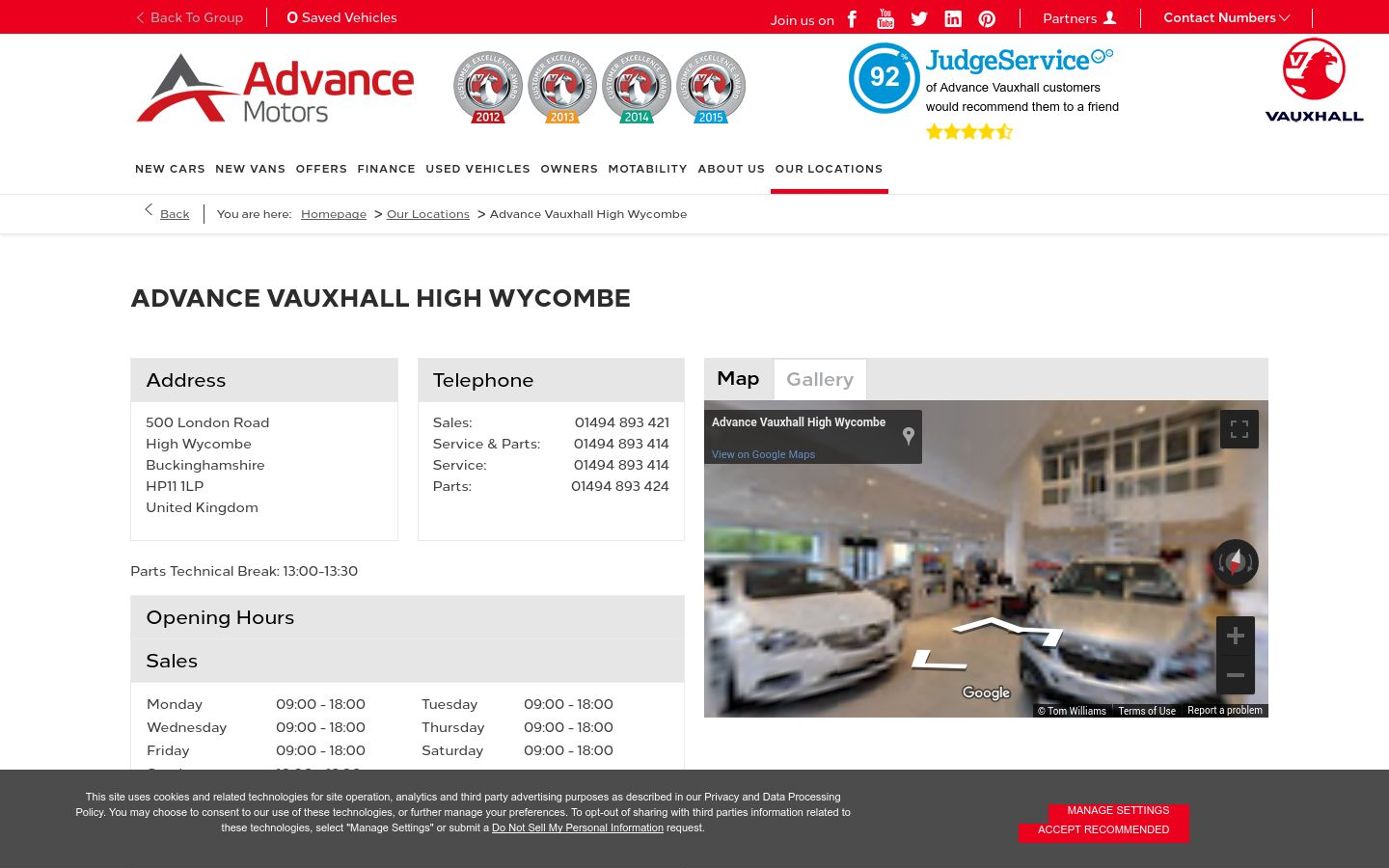Switch to the Map tab
1389x868 pixels.
[738, 379]
